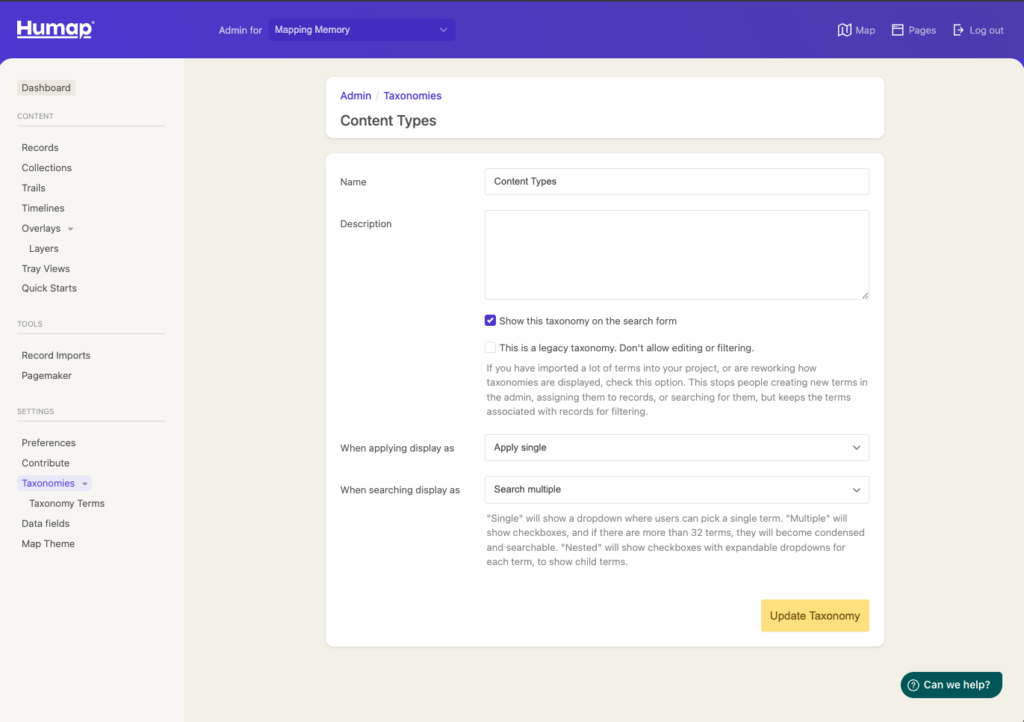Click the Log out icon
The width and height of the screenshot is (1024, 722).
pos(958,30)
